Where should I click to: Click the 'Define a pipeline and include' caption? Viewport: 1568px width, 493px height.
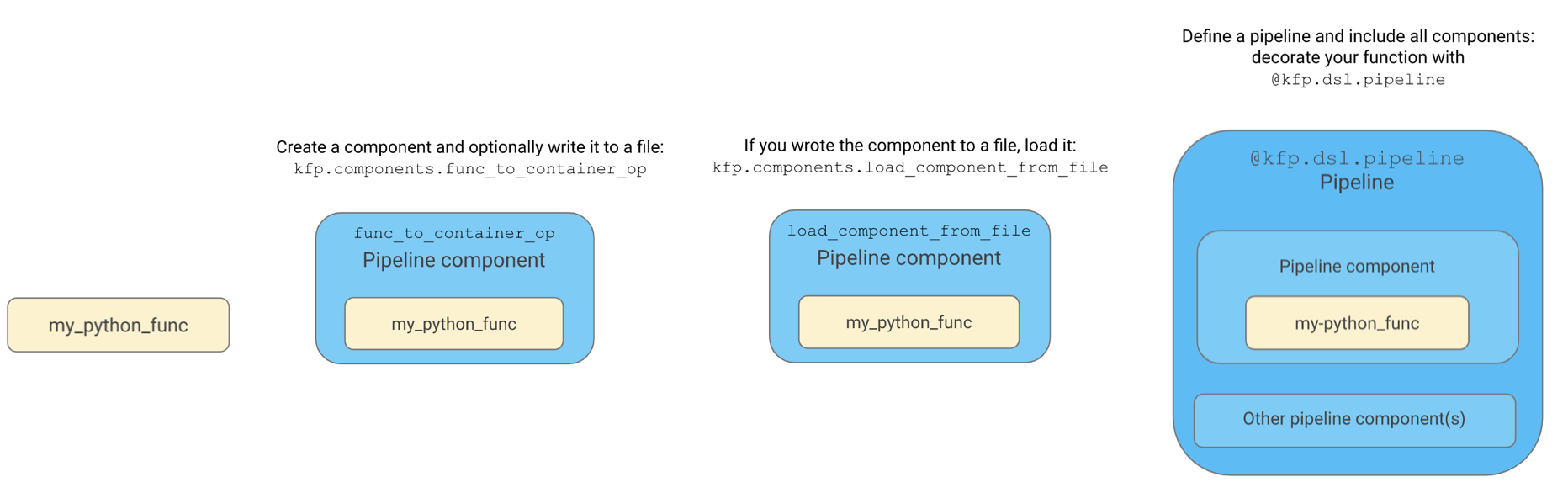[x=1358, y=36]
